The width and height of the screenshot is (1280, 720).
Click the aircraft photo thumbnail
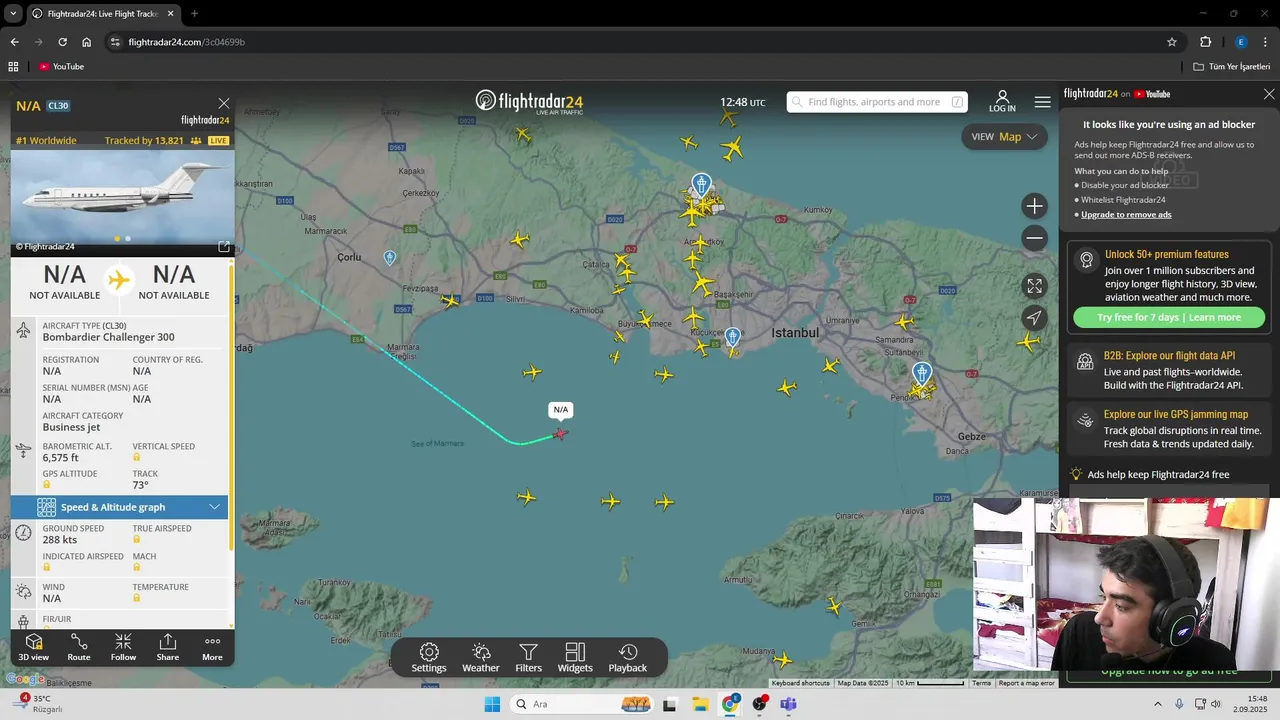click(x=122, y=196)
